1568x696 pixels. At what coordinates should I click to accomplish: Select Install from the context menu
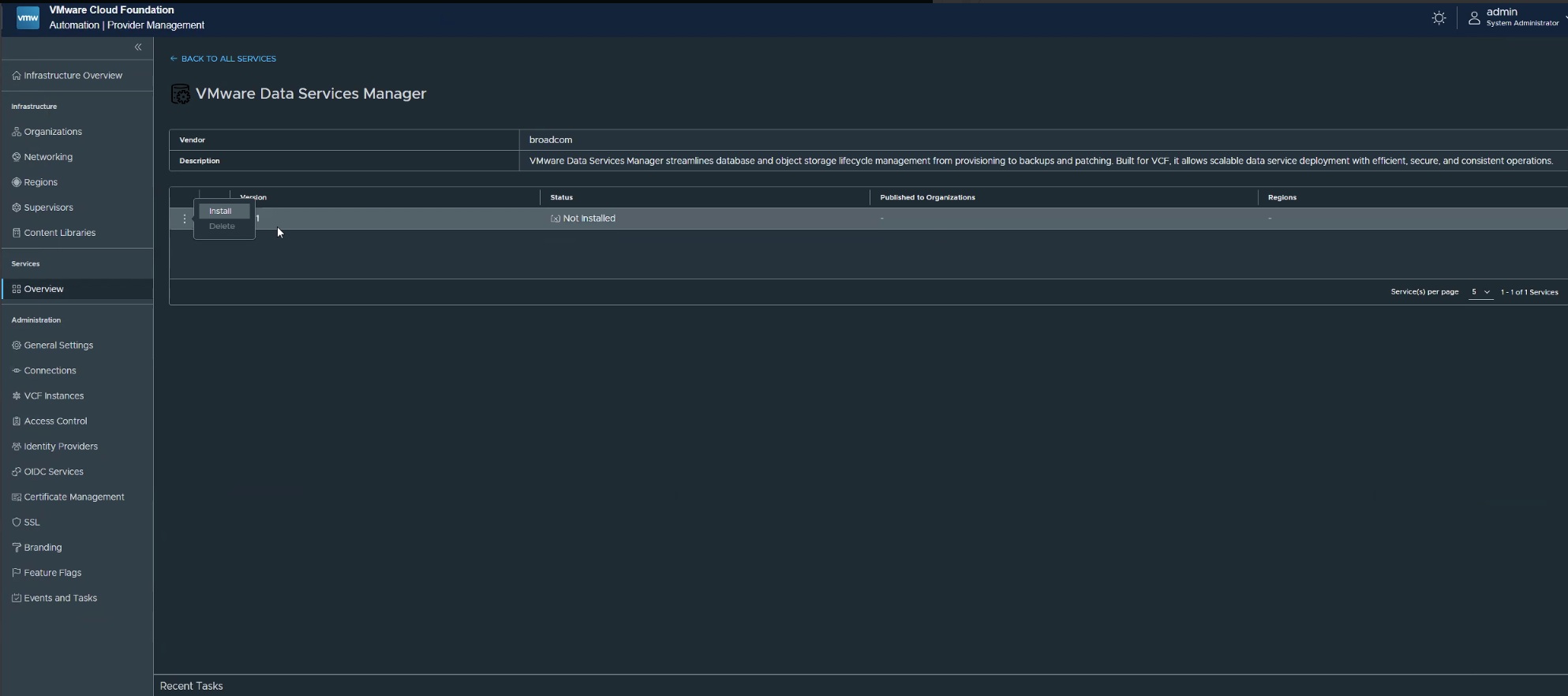click(x=220, y=211)
